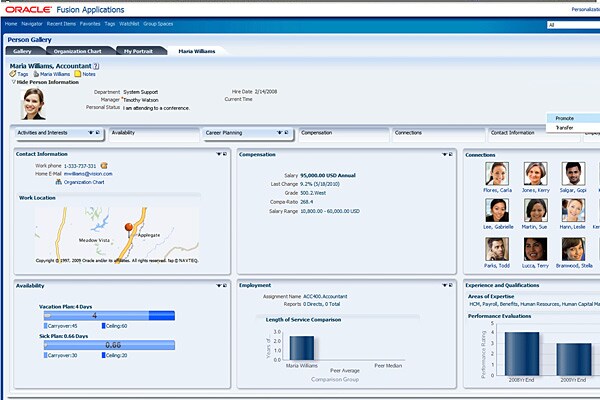Open Watchlist in the top navigation
Screen dimensions: 600x400
coord(129,24)
